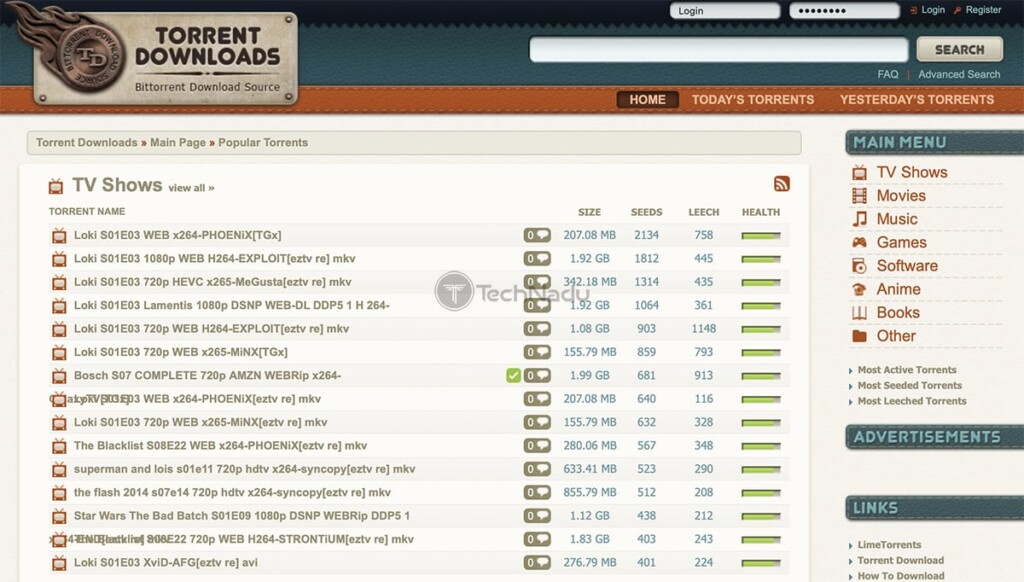
Task: Click the TV icon on Bosch S07 row
Action: 59,376
